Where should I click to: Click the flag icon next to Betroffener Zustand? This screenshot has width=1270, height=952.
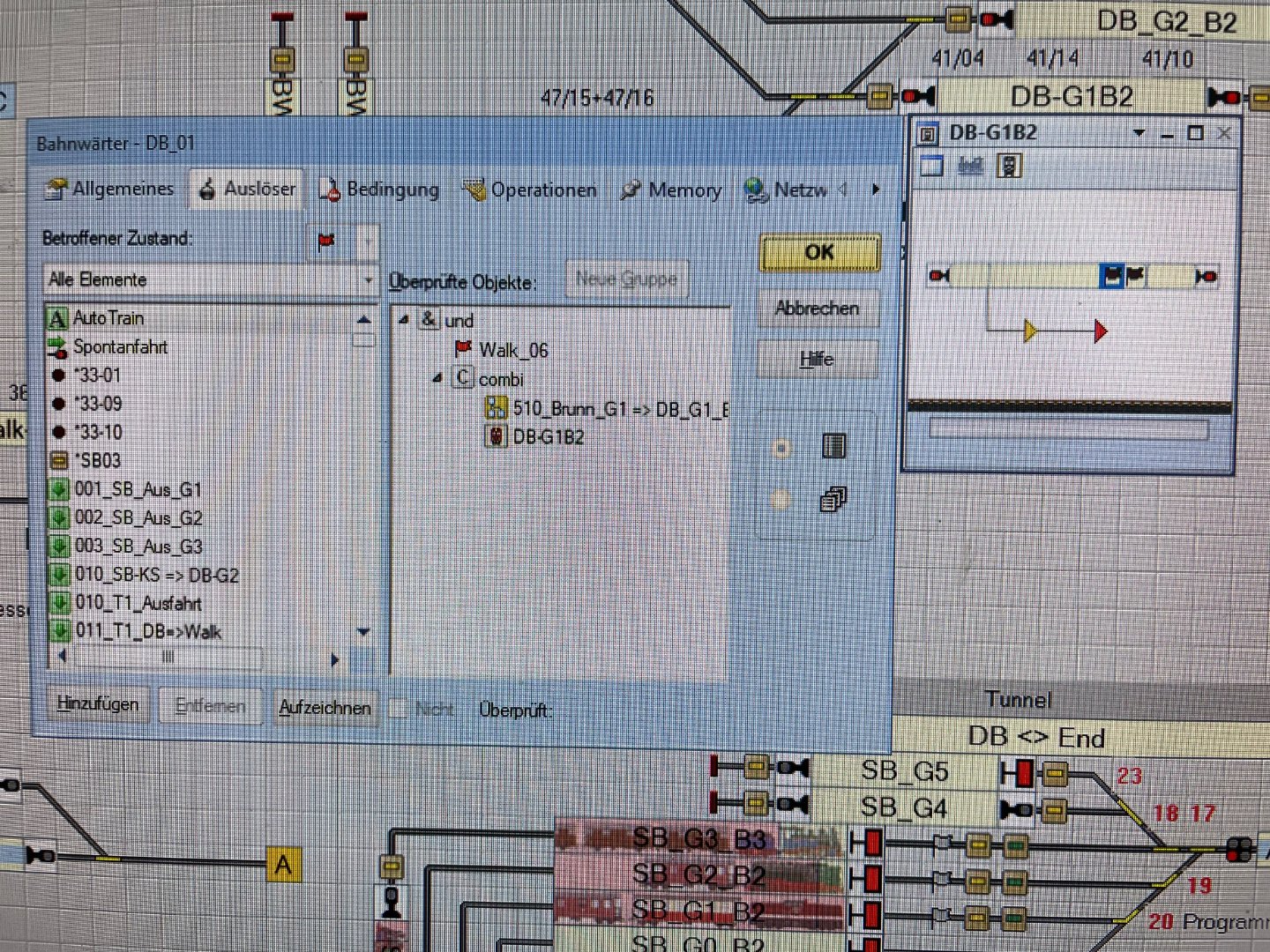point(327,241)
